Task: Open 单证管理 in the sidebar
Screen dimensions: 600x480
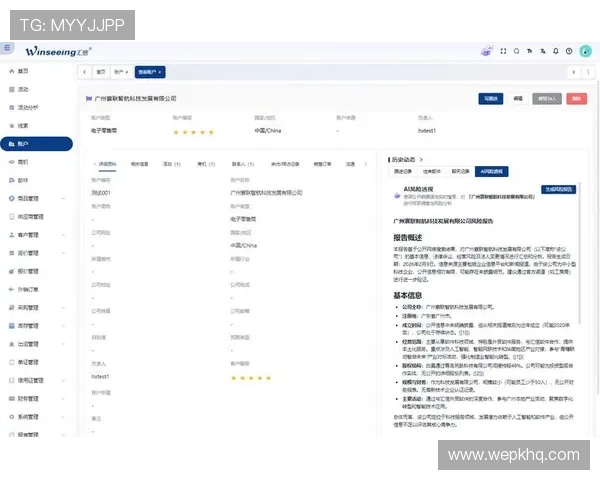Action: coord(28,362)
